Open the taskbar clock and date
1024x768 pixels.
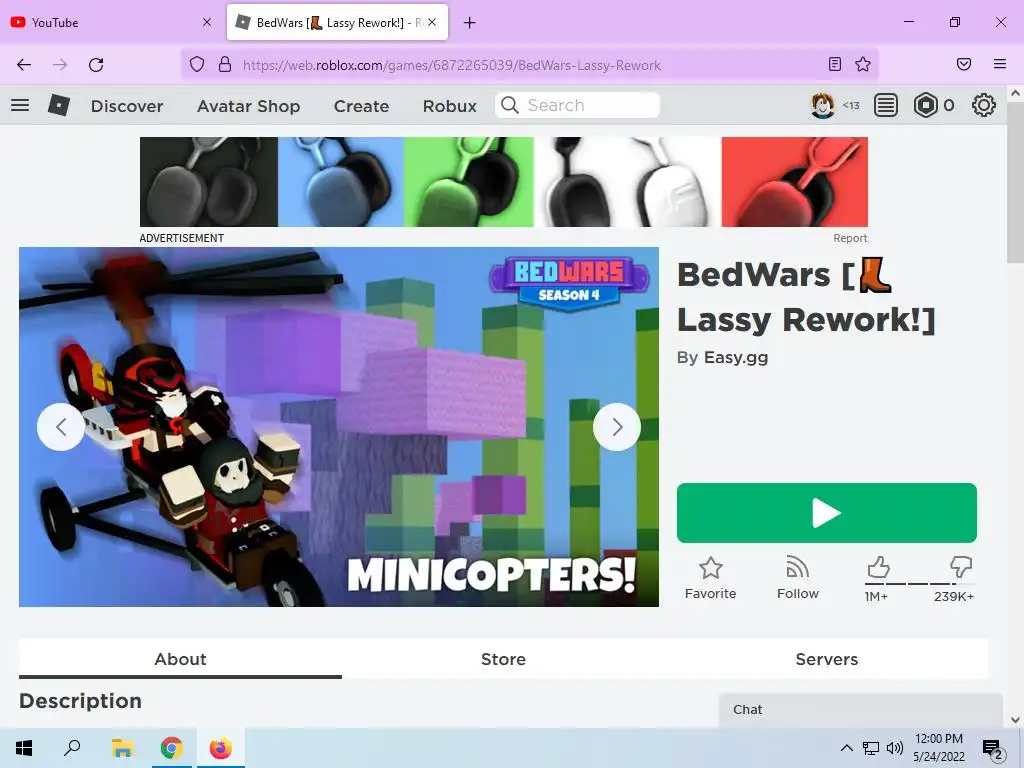click(x=938, y=748)
